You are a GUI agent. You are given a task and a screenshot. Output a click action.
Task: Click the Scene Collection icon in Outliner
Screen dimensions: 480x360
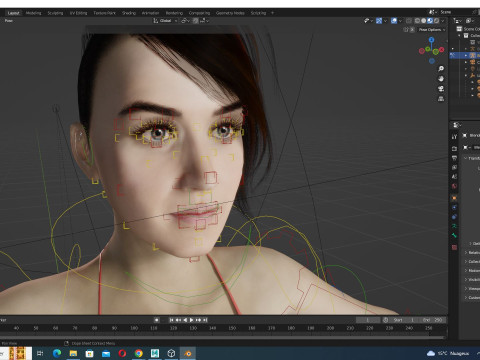click(459, 29)
